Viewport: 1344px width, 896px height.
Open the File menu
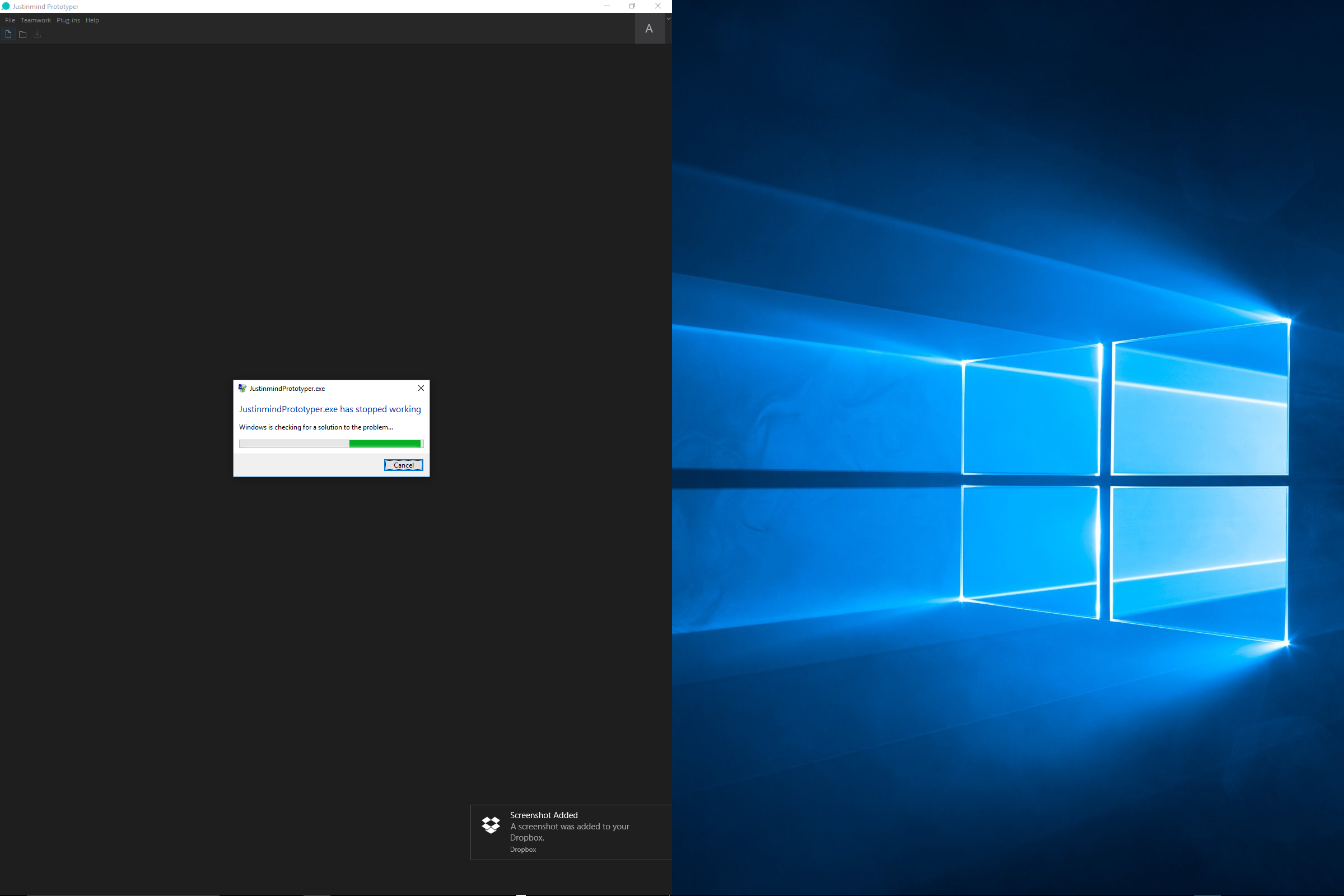[x=10, y=20]
